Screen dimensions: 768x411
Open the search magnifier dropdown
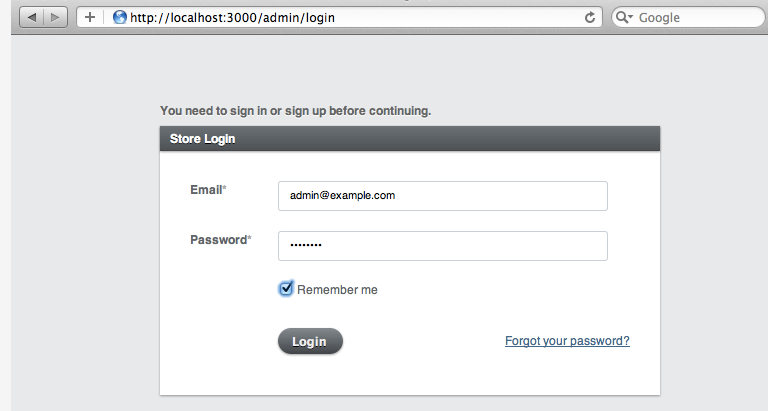click(x=624, y=17)
